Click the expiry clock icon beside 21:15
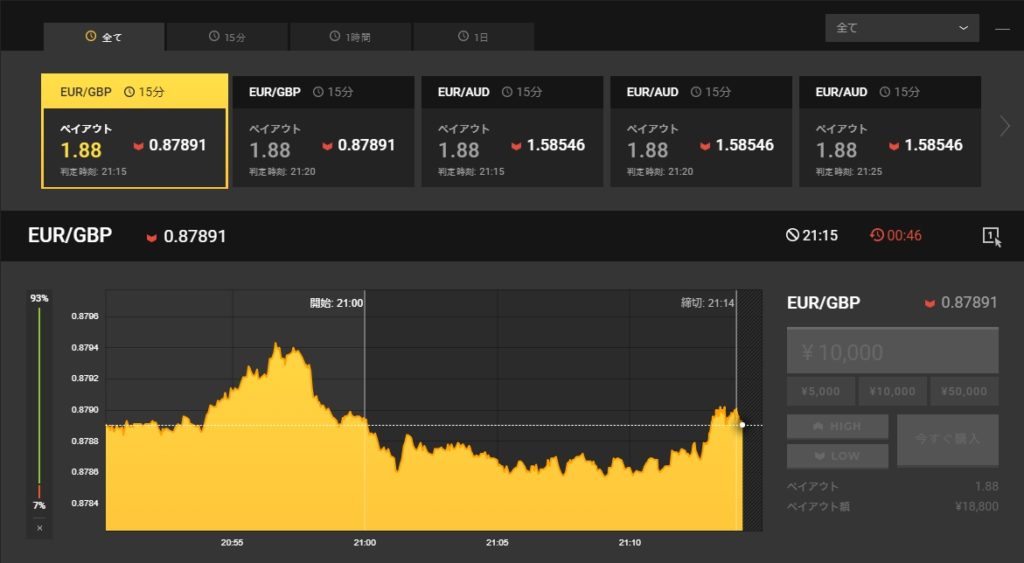The image size is (1024, 563). point(792,236)
